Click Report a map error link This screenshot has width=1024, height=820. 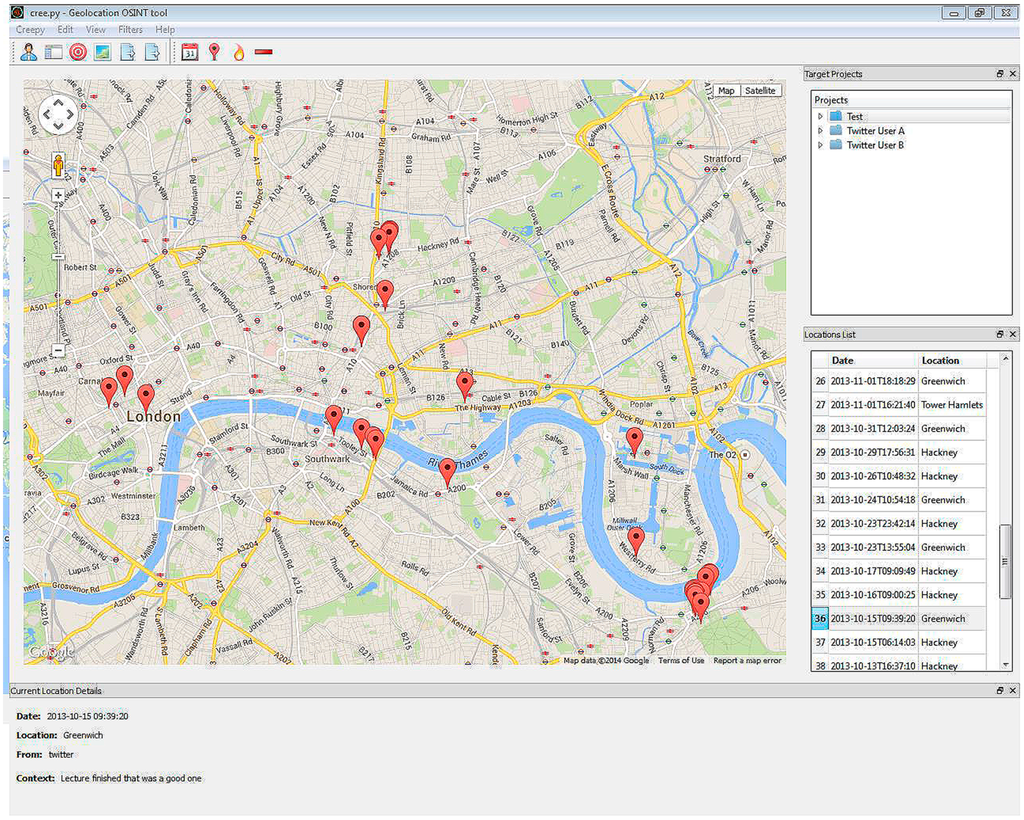coord(747,660)
